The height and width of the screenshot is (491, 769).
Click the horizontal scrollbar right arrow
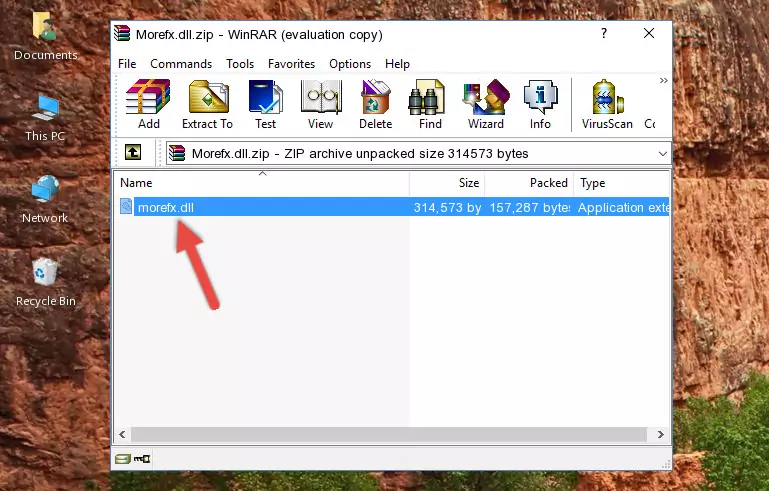click(661, 434)
